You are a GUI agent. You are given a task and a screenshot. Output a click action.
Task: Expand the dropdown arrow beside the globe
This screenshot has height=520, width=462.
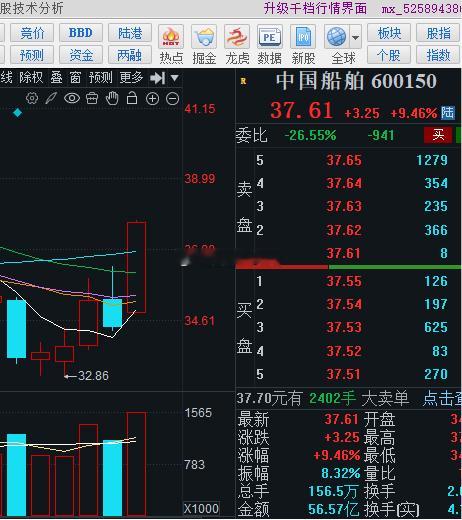coord(355,37)
